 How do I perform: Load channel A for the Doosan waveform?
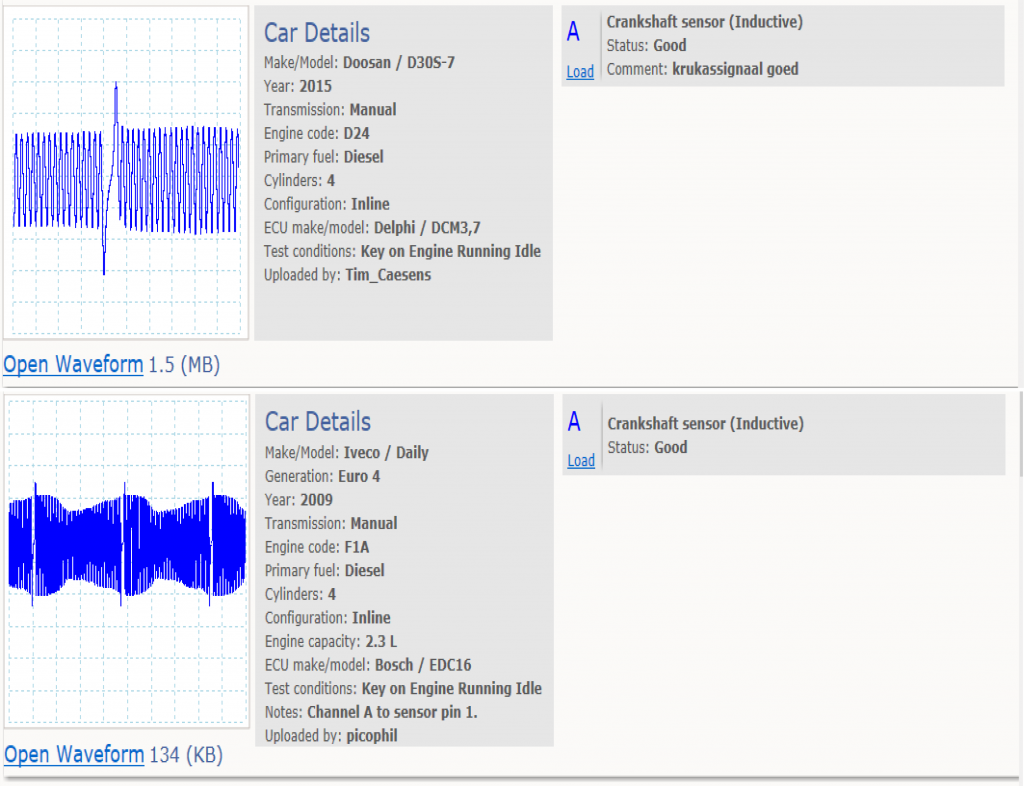[x=580, y=72]
